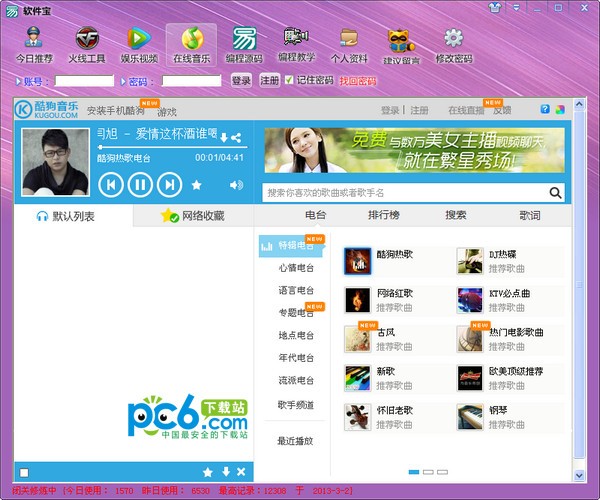600x500 pixels.
Task: Click the 账号 input field
Action: (x=84, y=81)
